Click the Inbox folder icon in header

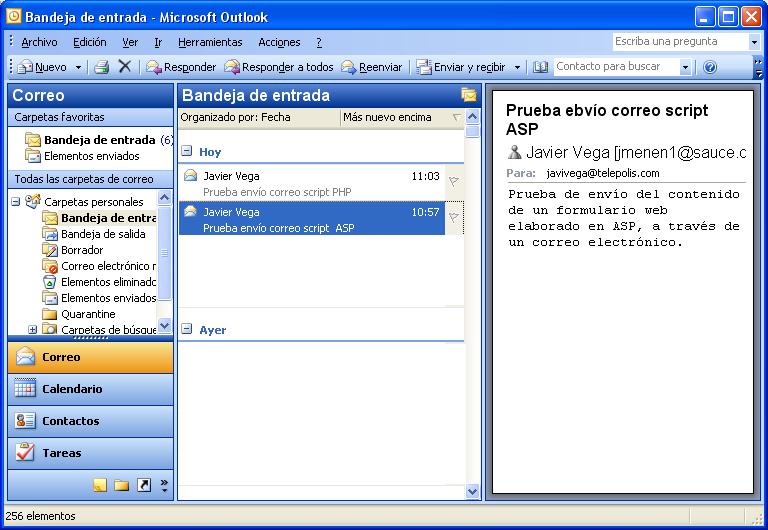pyautogui.click(x=468, y=95)
